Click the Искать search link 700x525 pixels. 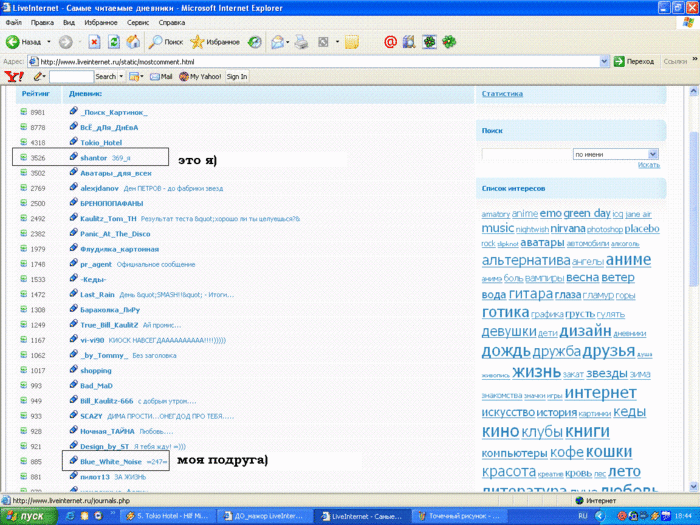pos(649,165)
